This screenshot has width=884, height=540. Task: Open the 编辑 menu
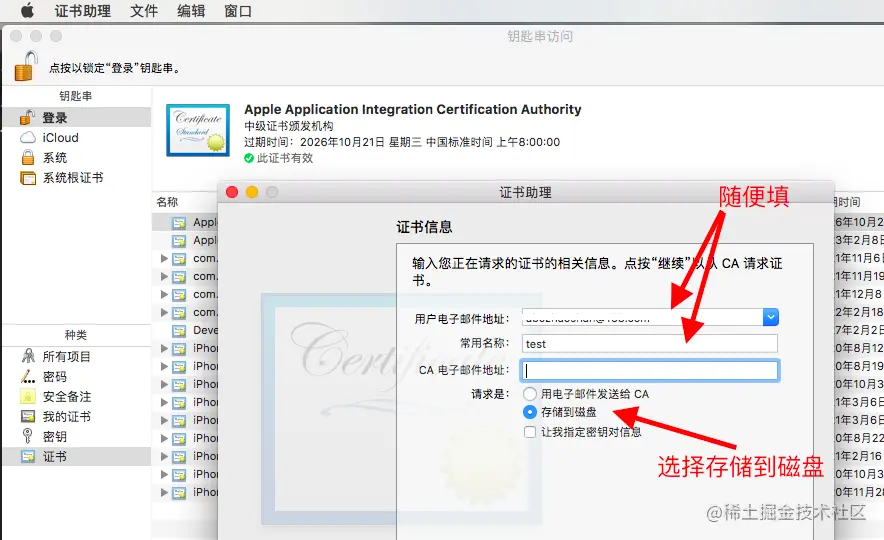point(191,11)
